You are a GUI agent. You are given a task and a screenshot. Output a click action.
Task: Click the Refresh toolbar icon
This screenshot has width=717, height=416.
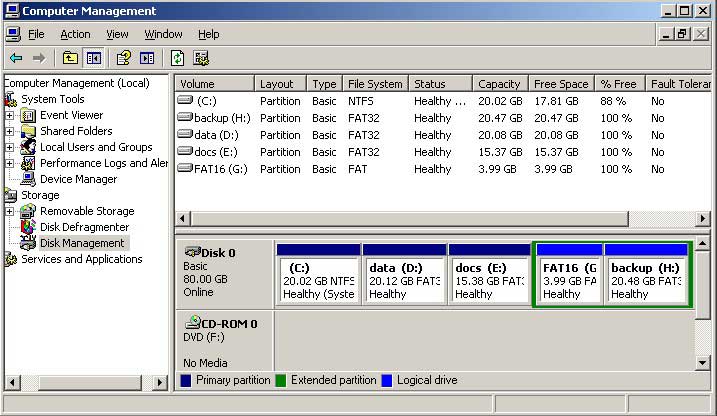[177, 58]
